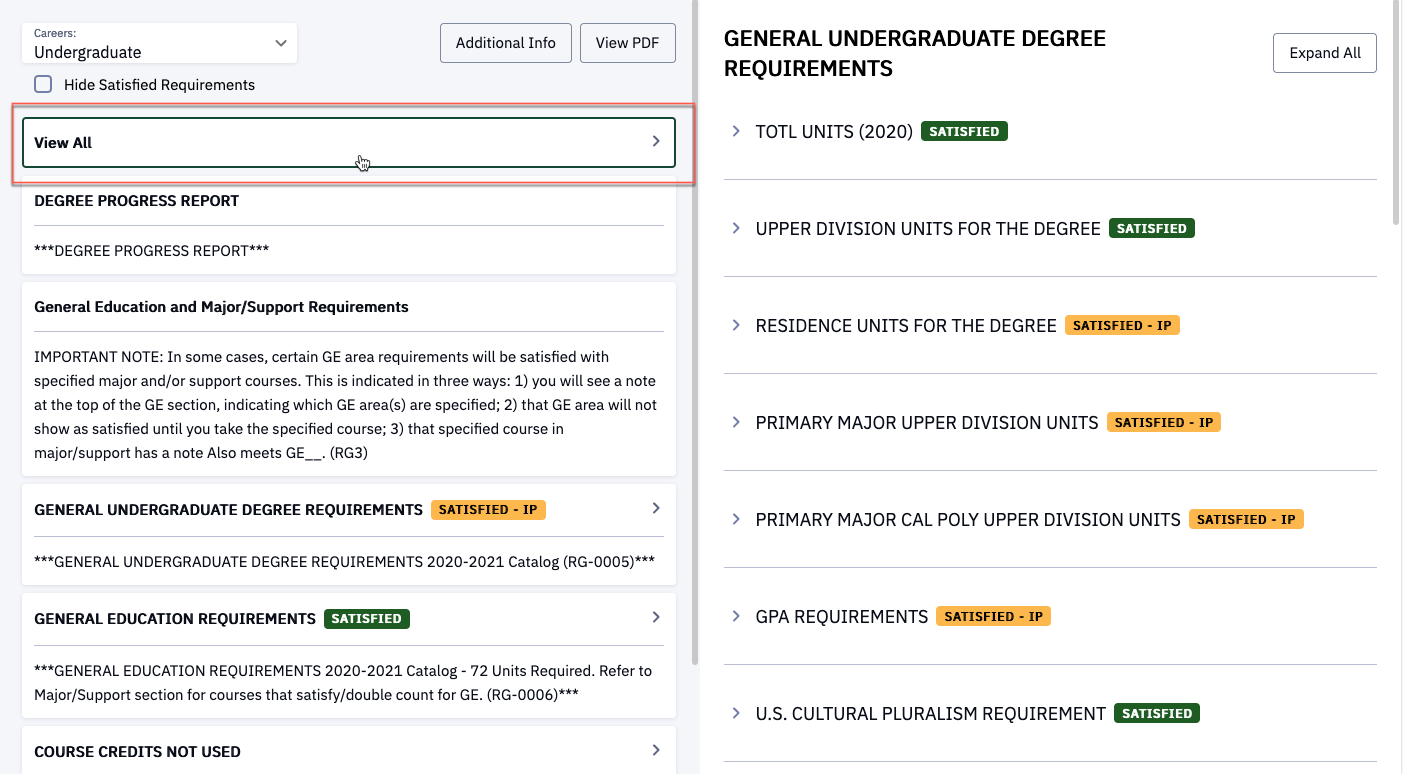Click the View PDF button
Screen dimensions: 1403x774
pos(627,43)
